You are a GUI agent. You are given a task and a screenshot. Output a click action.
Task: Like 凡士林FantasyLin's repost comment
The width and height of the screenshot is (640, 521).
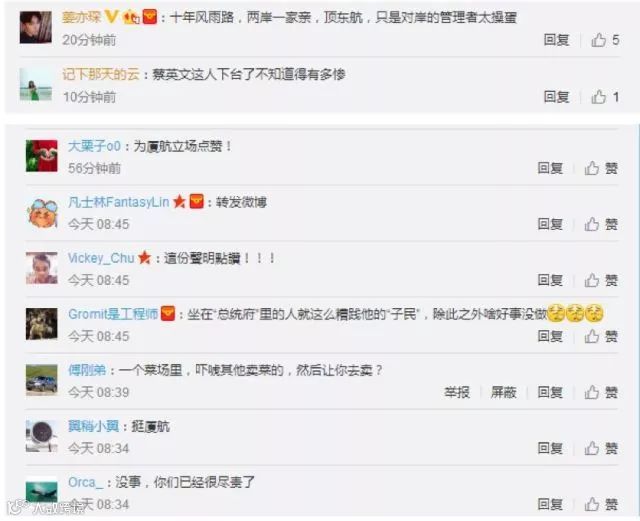click(601, 224)
